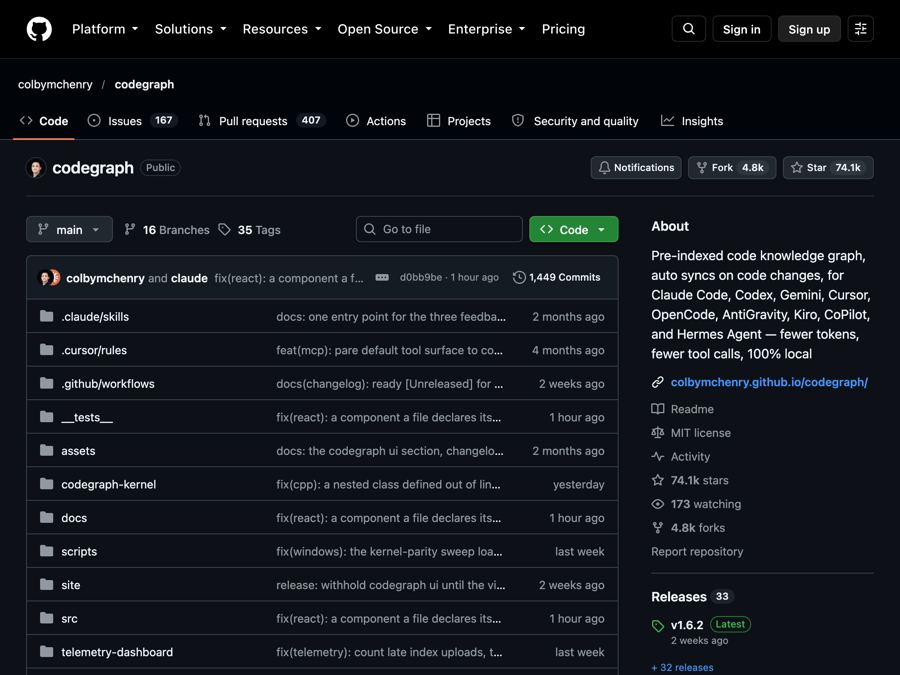900x675 pixels.
Task: Open the main branch selector
Action: (69, 230)
